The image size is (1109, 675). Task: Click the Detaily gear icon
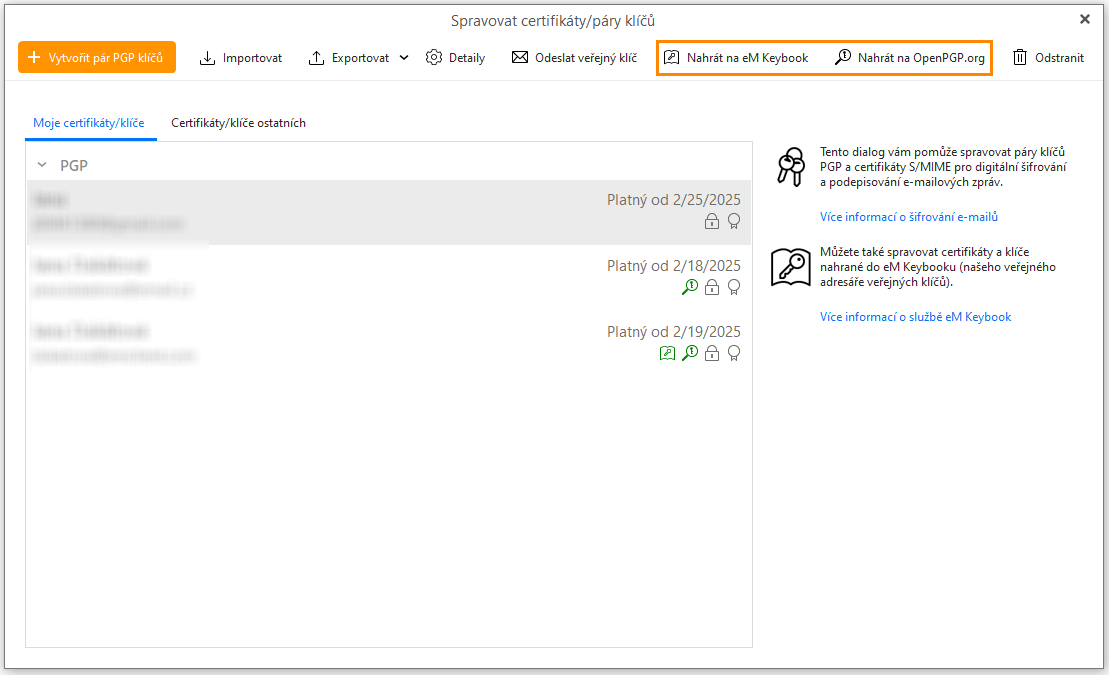[x=433, y=58]
